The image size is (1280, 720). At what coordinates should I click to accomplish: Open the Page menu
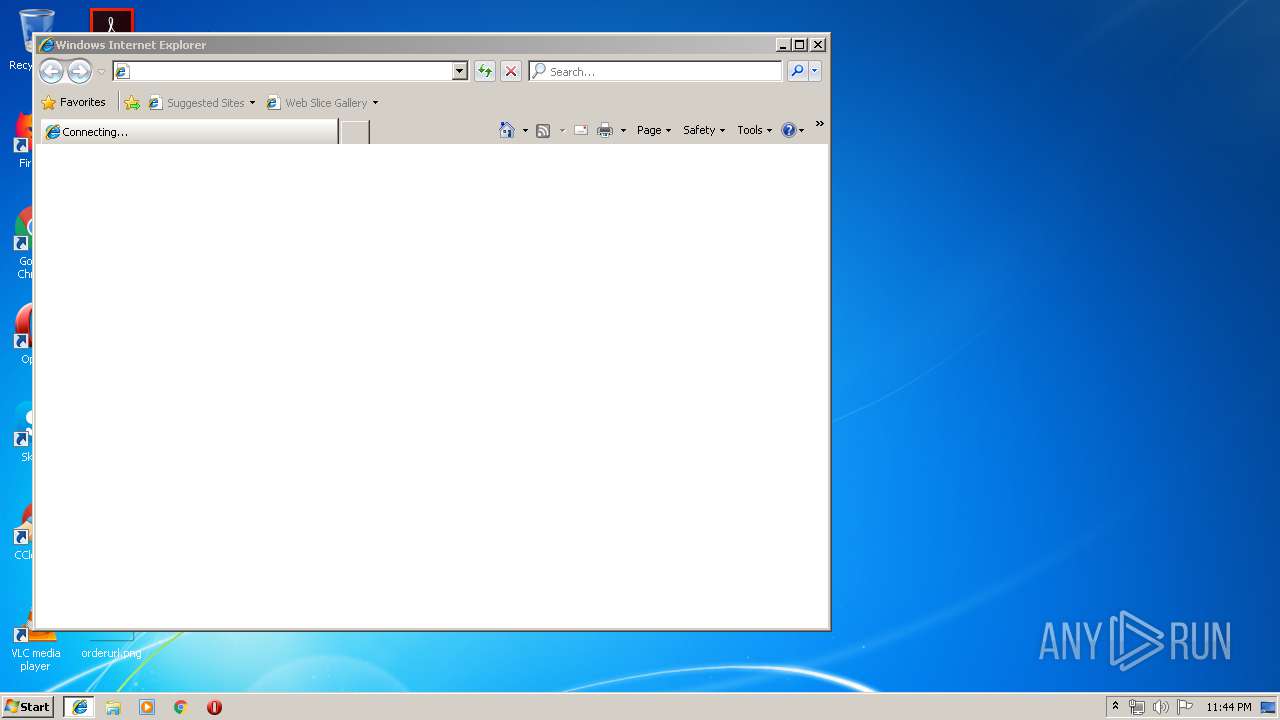(x=654, y=130)
